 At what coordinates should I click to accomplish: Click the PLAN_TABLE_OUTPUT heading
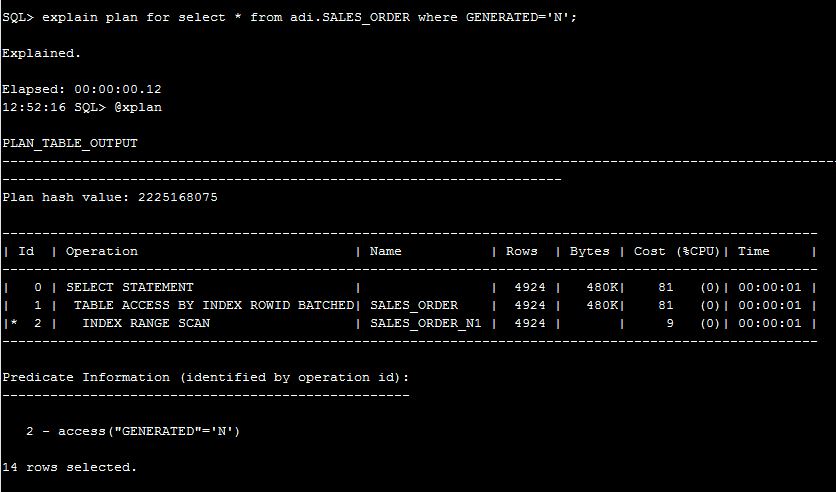[x=70, y=143]
